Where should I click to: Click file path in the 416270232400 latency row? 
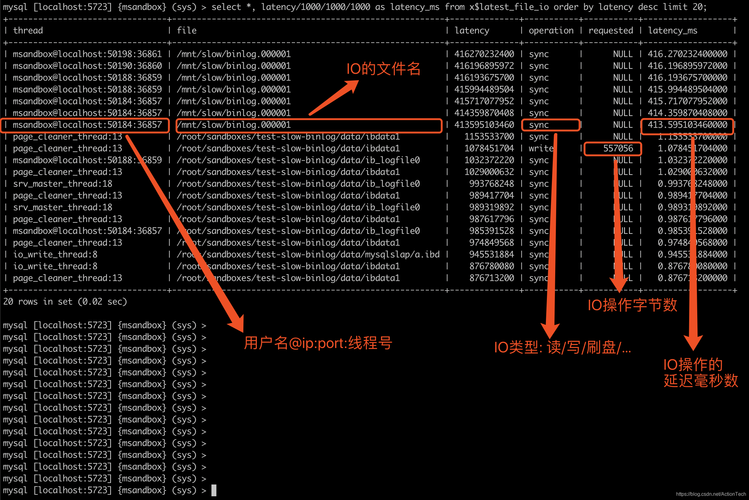coord(234,54)
